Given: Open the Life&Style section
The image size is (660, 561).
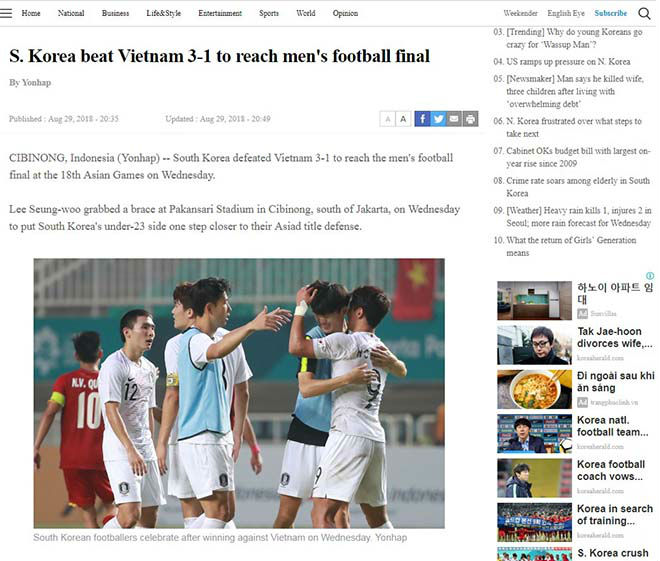Looking at the screenshot, I should pyautogui.click(x=163, y=13).
